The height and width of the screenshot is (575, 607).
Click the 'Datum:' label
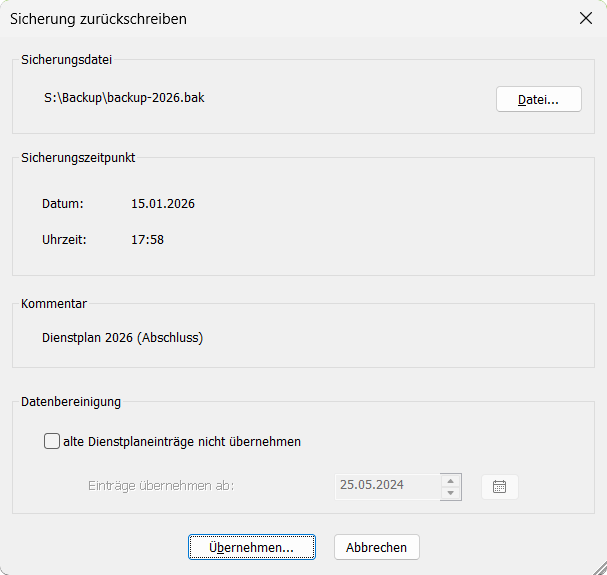click(x=63, y=204)
